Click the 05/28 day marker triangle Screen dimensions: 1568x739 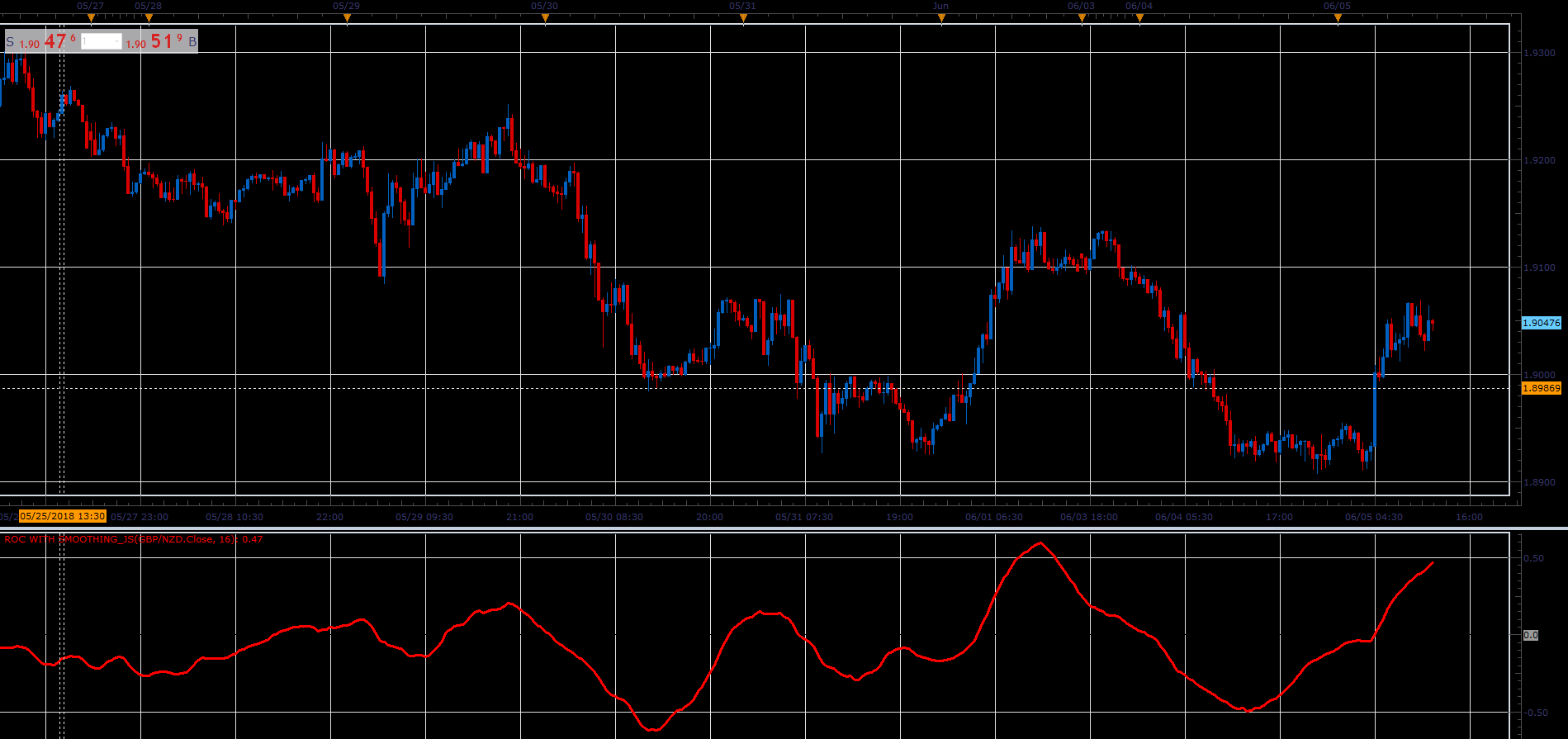pyautogui.click(x=149, y=17)
